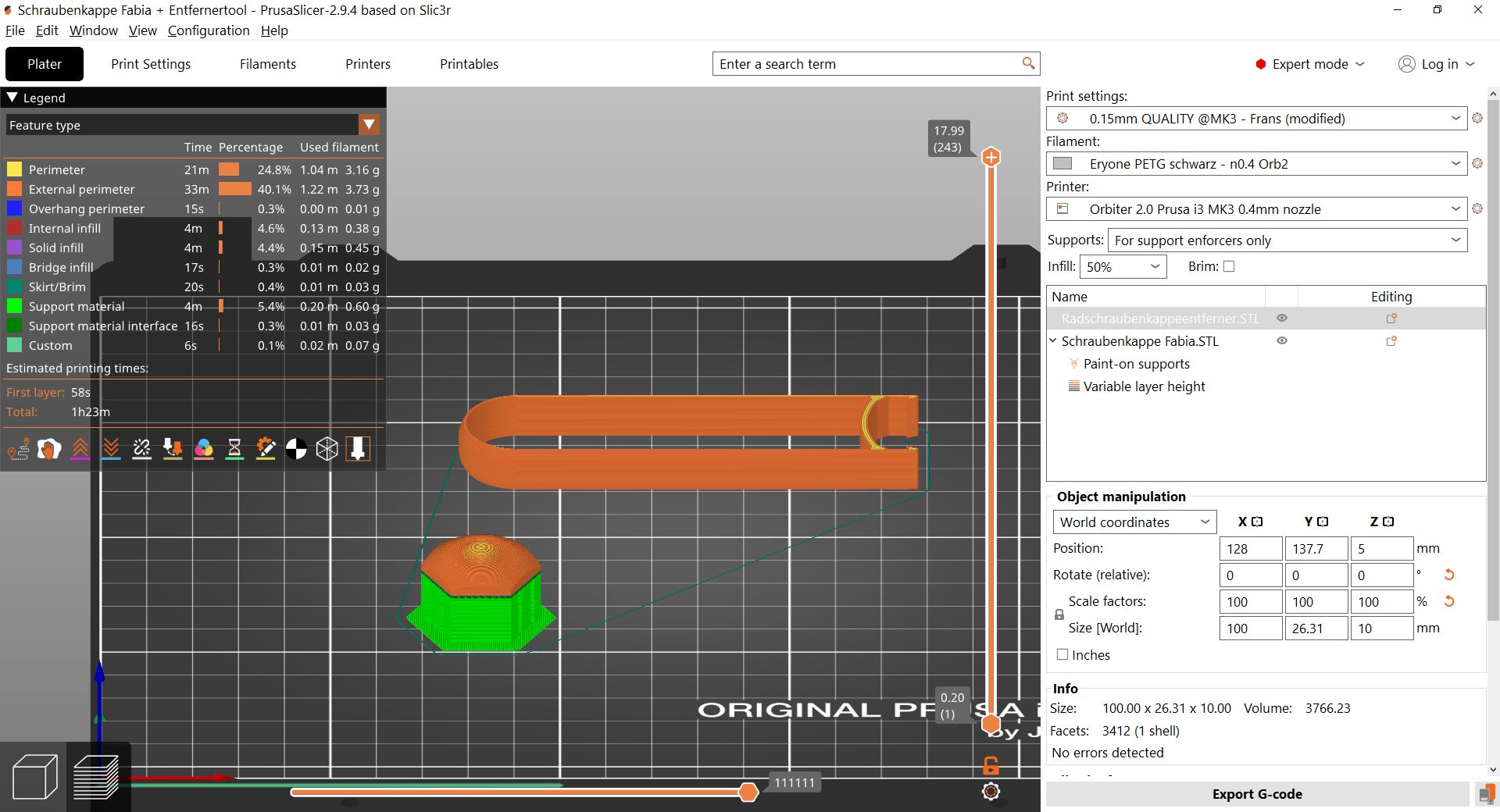1500x812 pixels.
Task: Toggle retractions display icon
Action: (80, 449)
